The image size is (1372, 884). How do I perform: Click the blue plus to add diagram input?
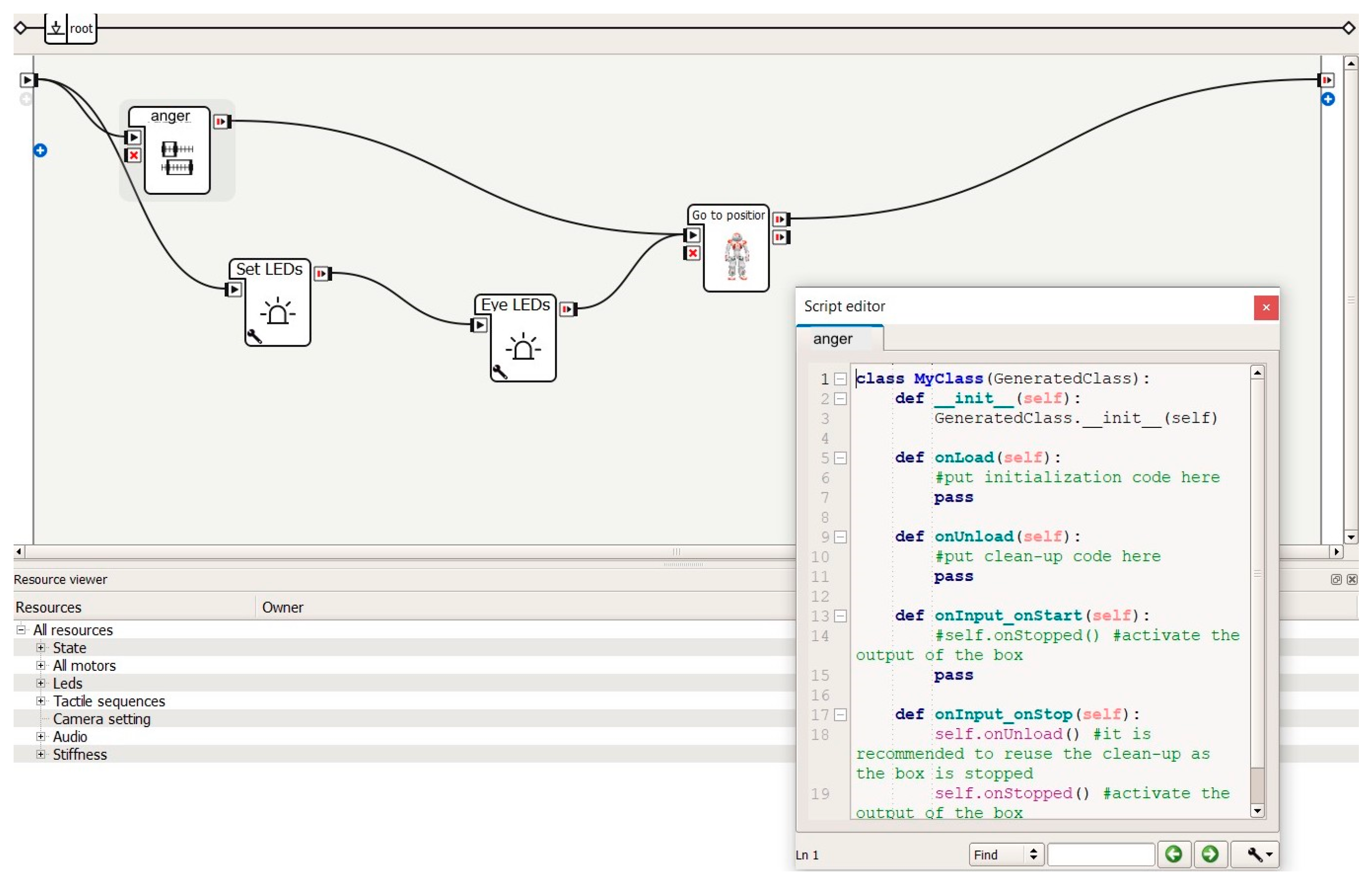(40, 151)
